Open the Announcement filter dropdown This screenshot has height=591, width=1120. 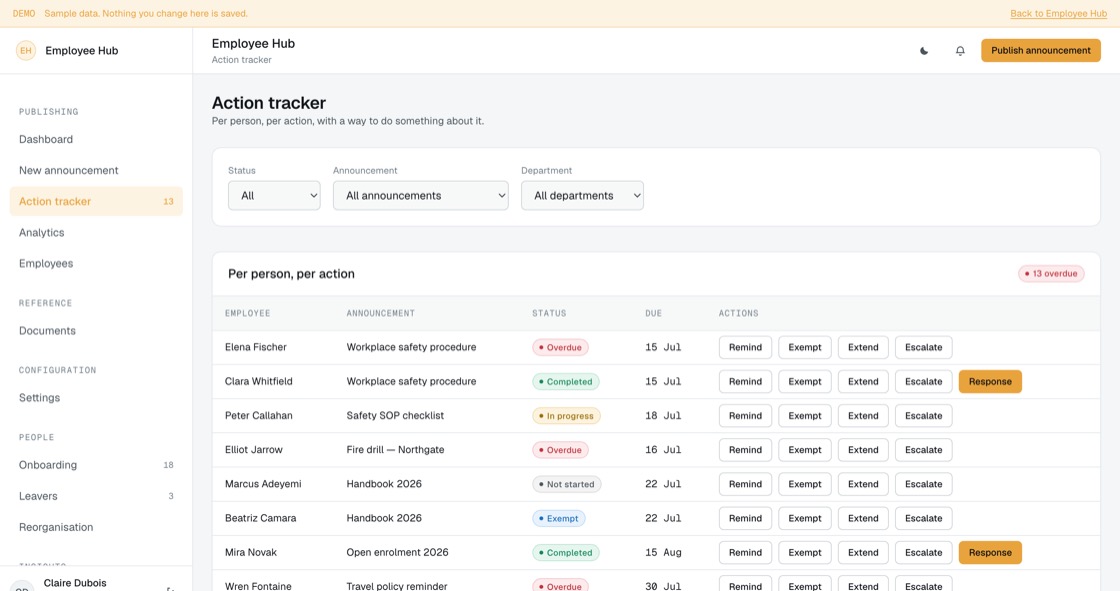[x=421, y=195]
